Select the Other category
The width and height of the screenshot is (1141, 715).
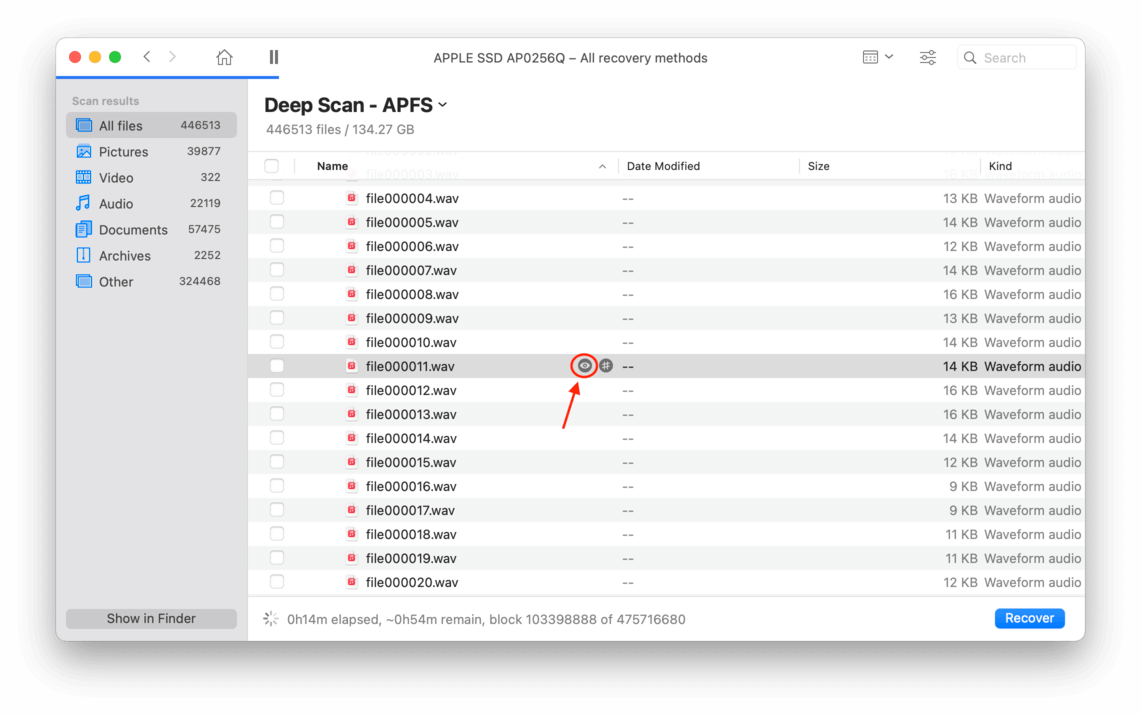pos(151,281)
